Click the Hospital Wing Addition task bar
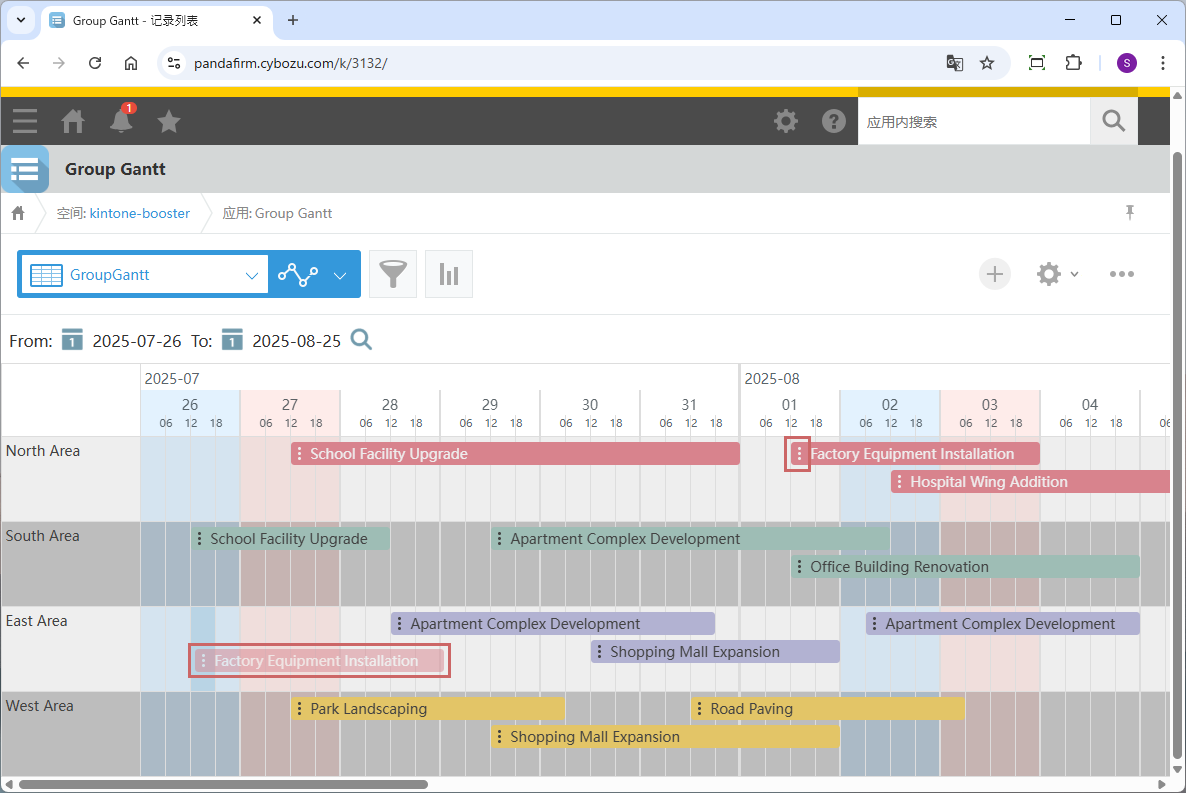 tap(1030, 482)
